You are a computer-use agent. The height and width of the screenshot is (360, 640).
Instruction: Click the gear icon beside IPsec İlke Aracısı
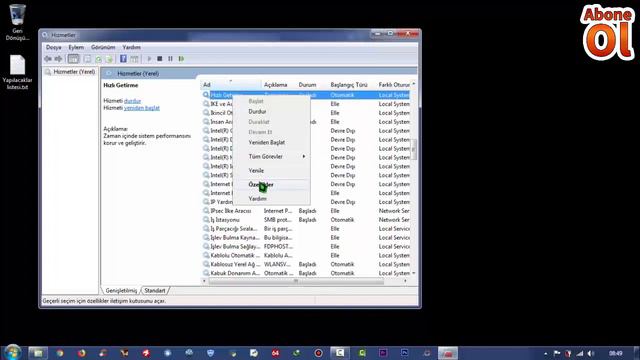tap(206, 211)
